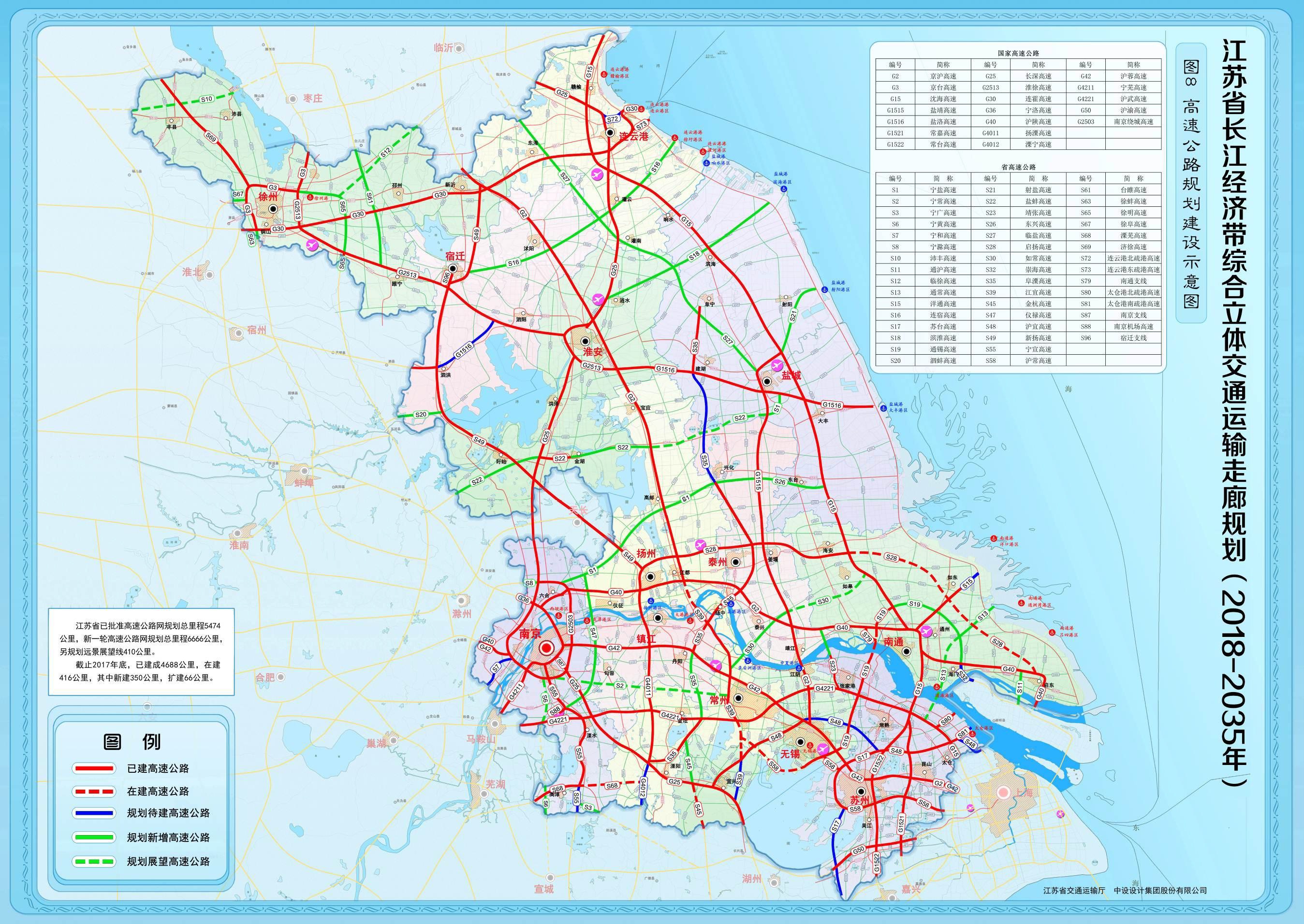Click the G1515 road label on the map
Screen dimensions: 1304x924
tap(758, 481)
